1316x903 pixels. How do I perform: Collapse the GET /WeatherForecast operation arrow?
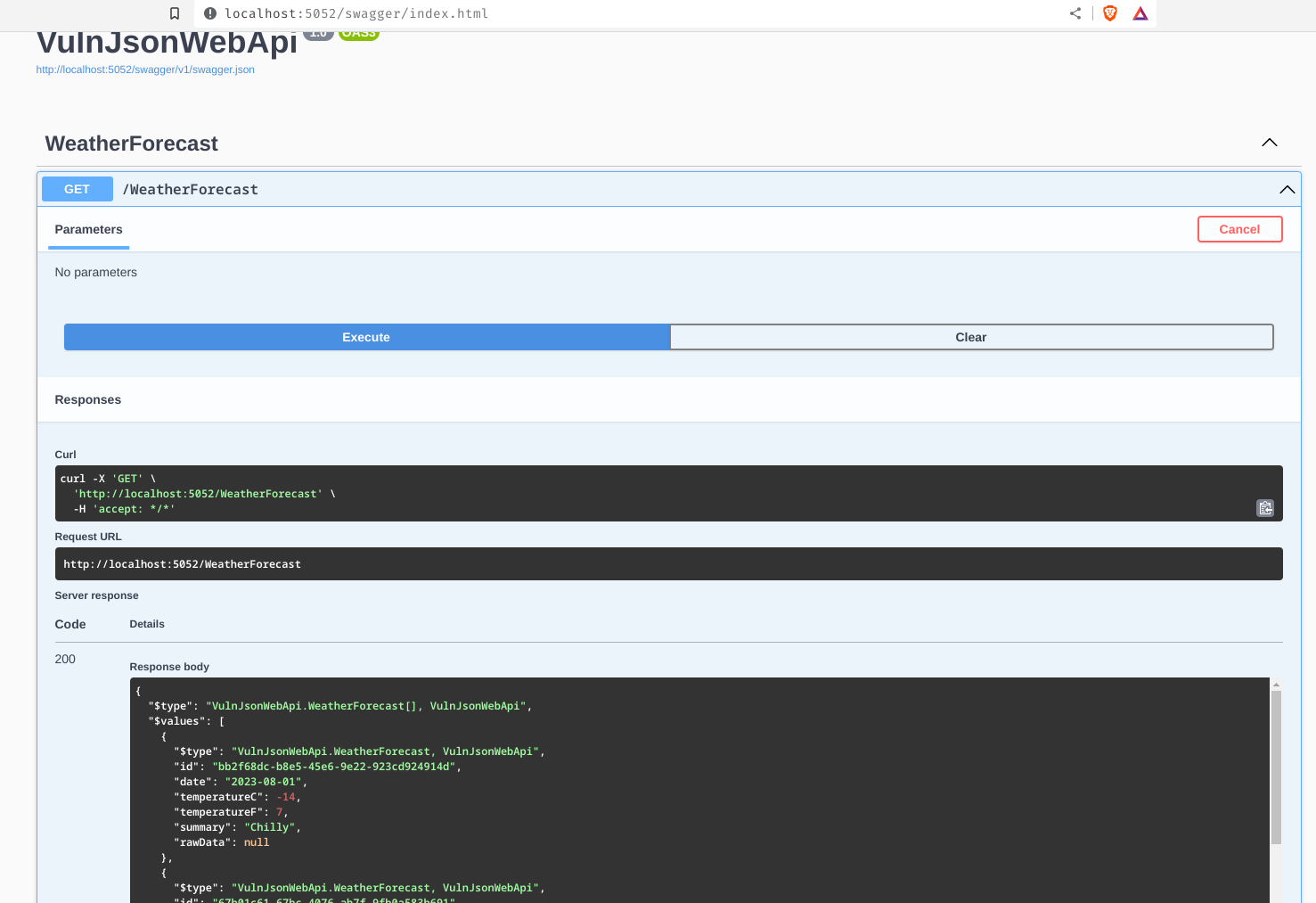(1287, 189)
